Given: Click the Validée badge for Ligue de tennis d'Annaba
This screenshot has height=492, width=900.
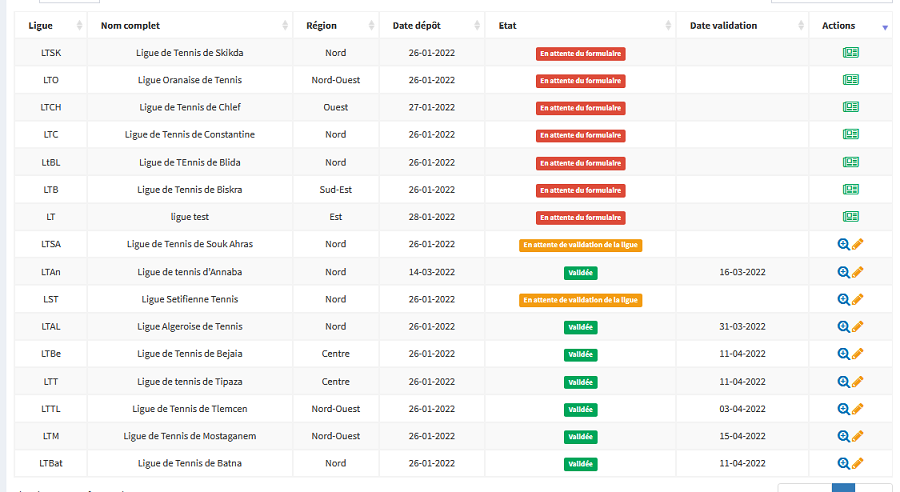Looking at the screenshot, I should tap(580, 272).
